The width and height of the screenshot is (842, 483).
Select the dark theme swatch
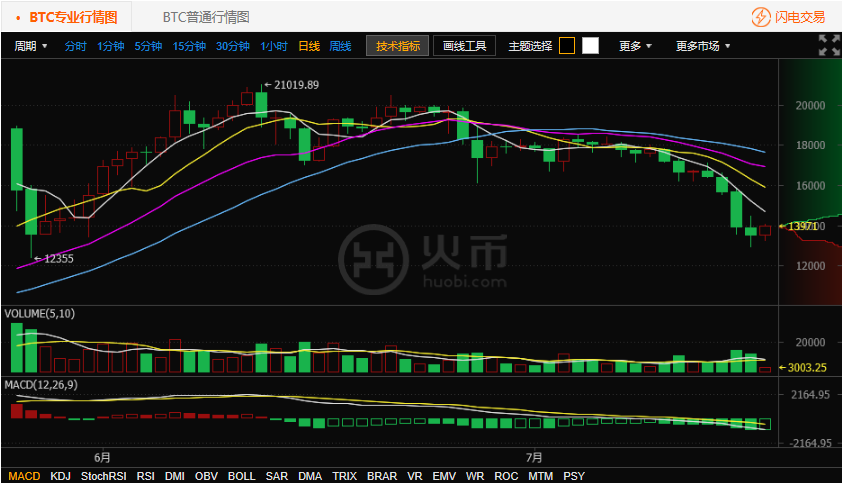click(x=567, y=46)
